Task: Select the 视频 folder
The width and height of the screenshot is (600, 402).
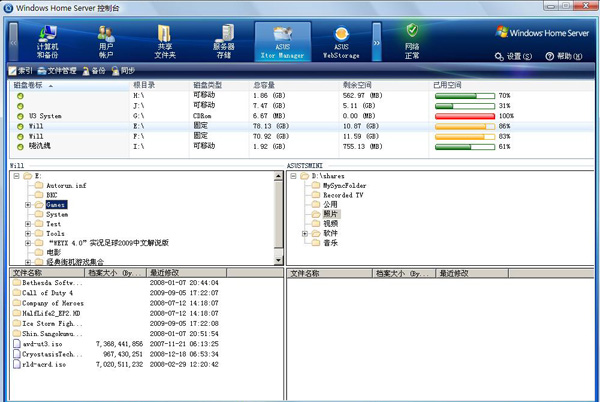Action: 324,224
